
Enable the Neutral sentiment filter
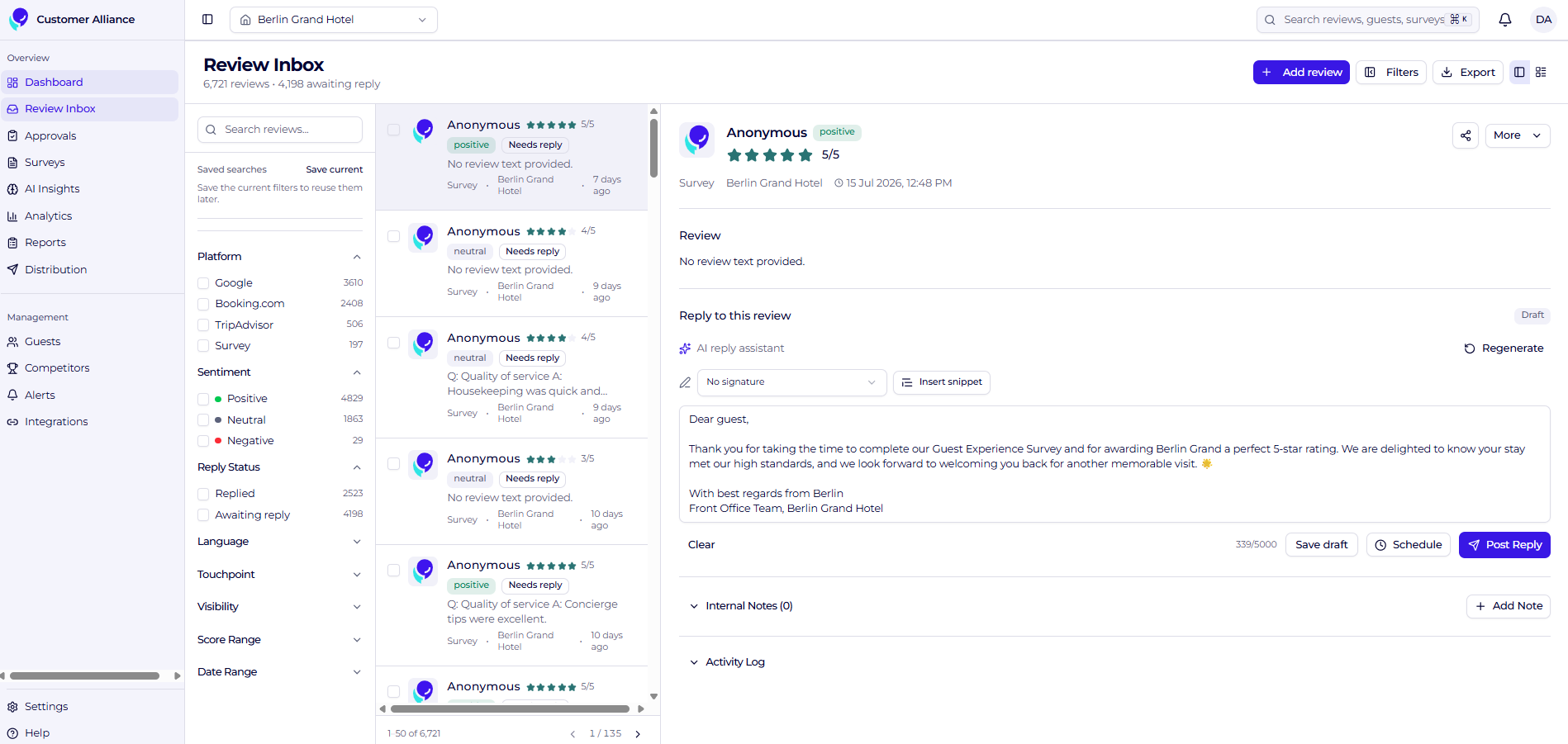pyautogui.click(x=203, y=420)
